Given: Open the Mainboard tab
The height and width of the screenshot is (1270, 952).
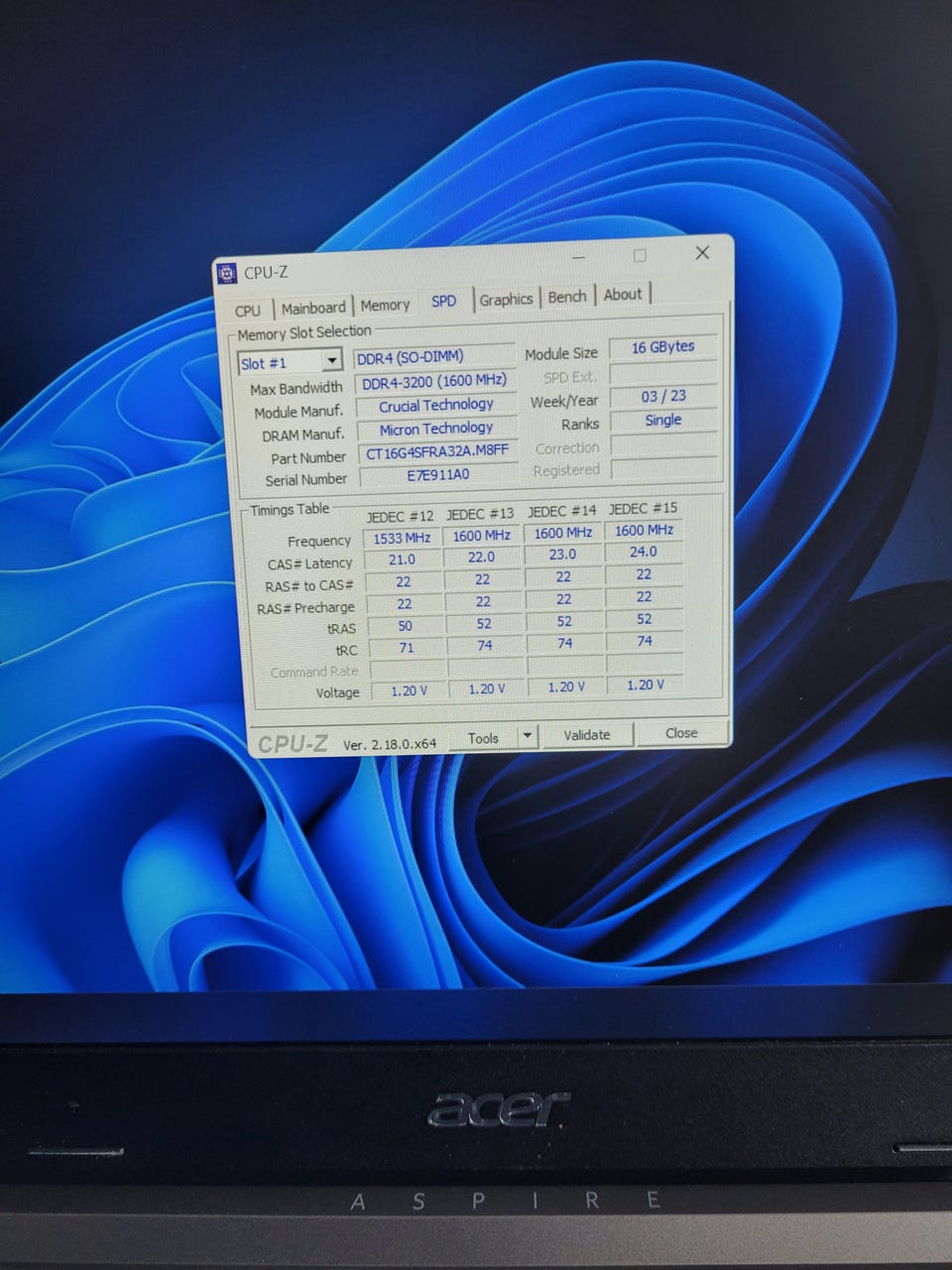Looking at the screenshot, I should tap(313, 308).
